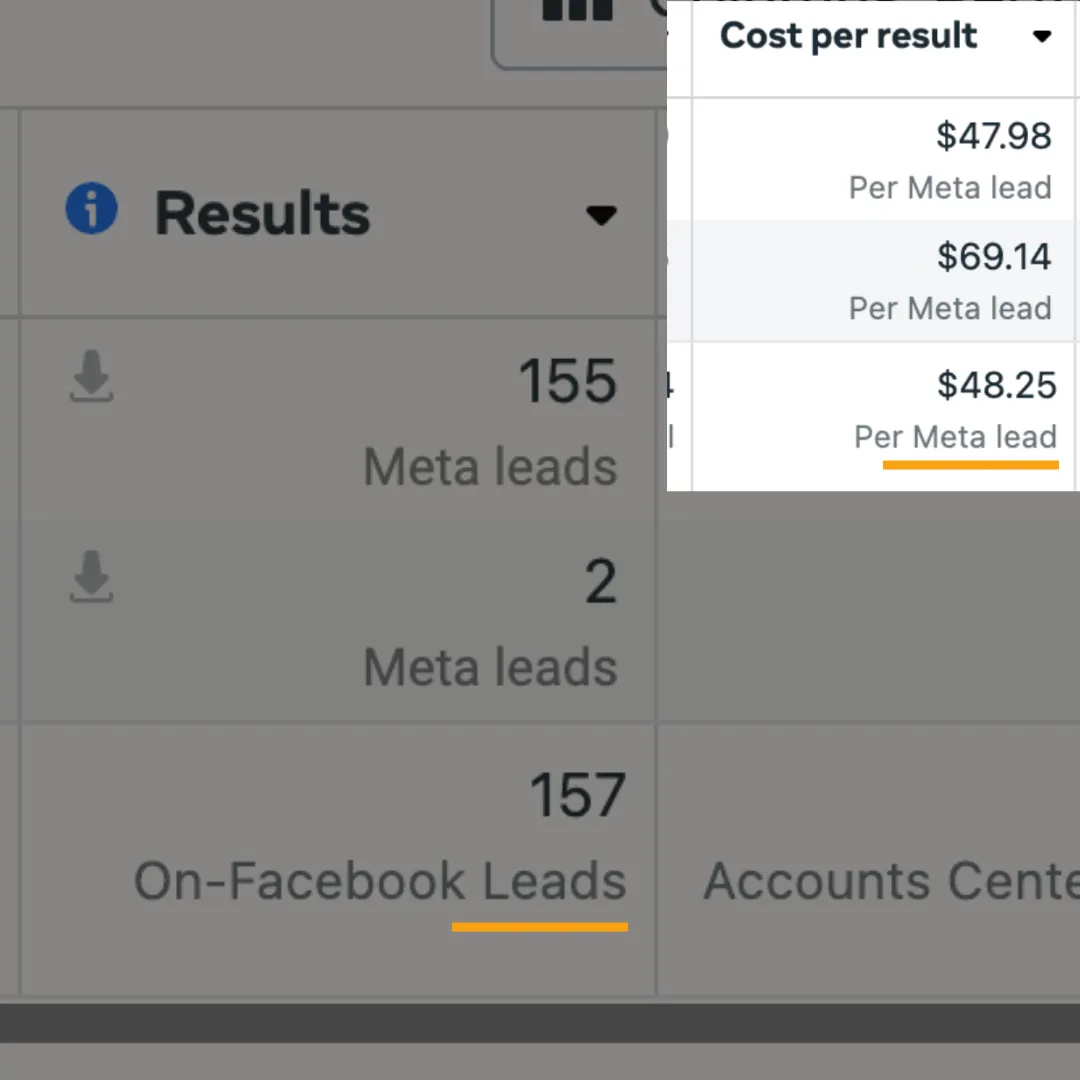Click download icon next to 2 Meta leads
Image resolution: width=1080 pixels, height=1080 pixels.
coord(92,577)
